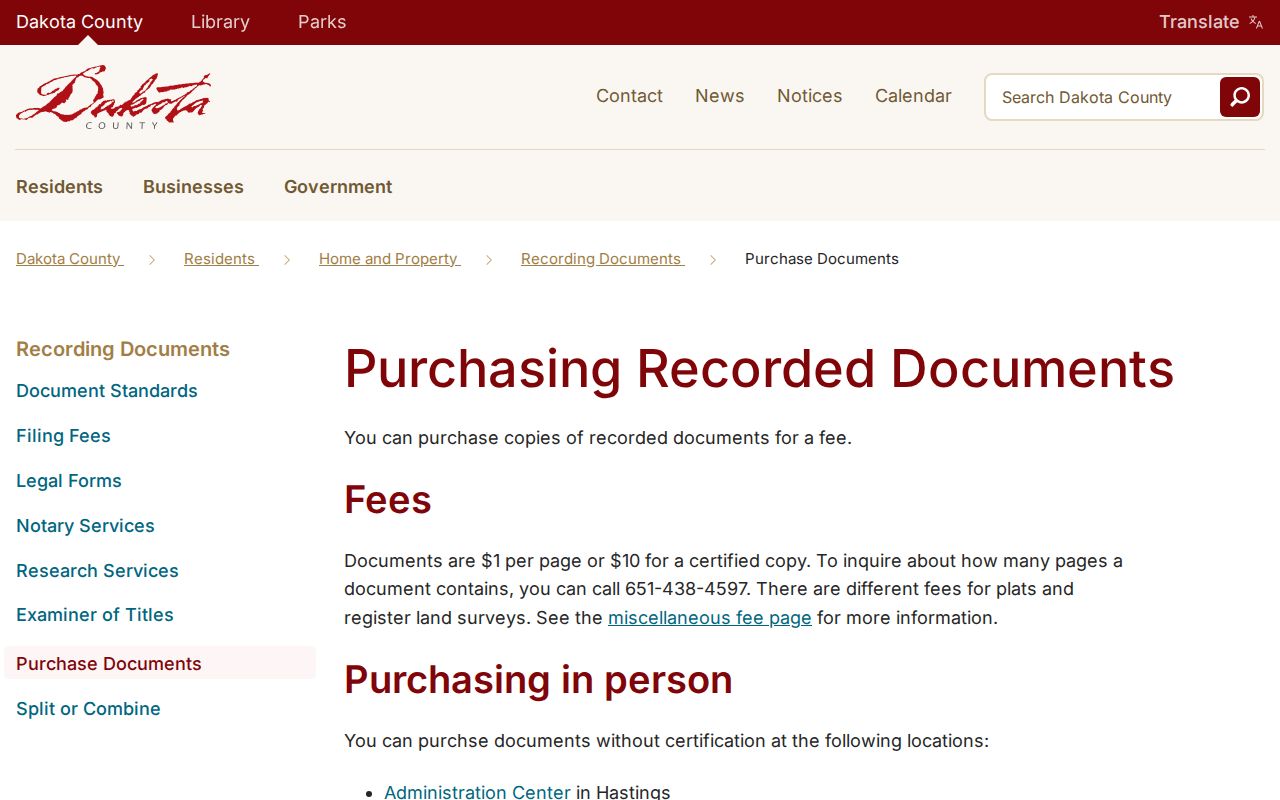Open the Residents main menu
Image resolution: width=1280 pixels, height=800 pixels.
tap(59, 187)
